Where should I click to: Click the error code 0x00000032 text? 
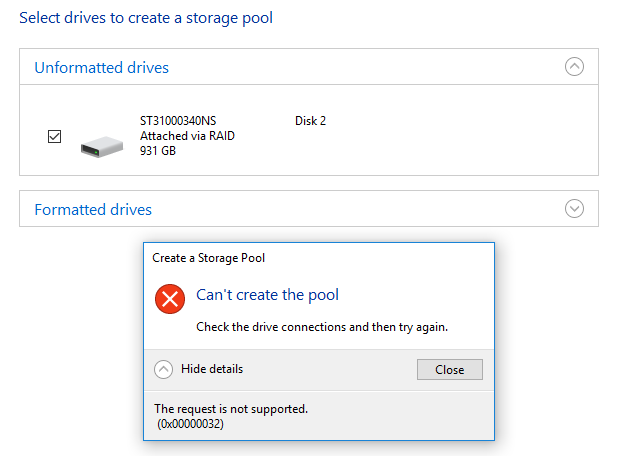pos(190,424)
